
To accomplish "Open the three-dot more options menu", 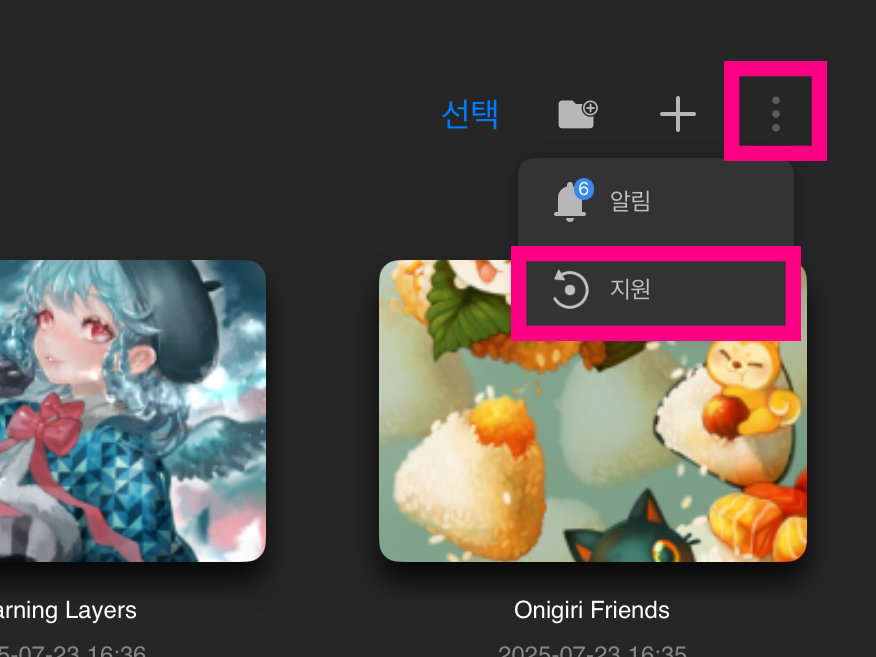I will pos(775,114).
